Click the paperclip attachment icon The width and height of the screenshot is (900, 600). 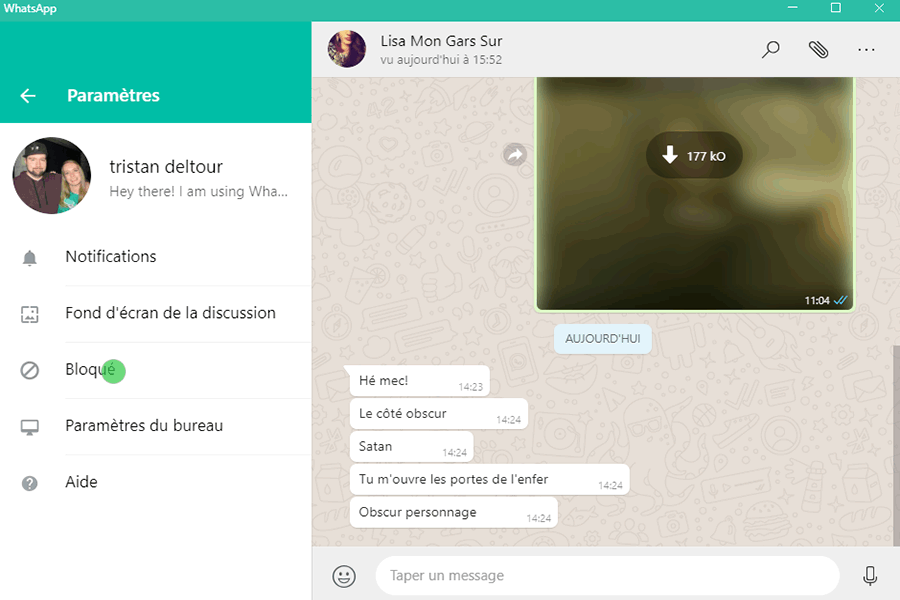[x=819, y=49]
